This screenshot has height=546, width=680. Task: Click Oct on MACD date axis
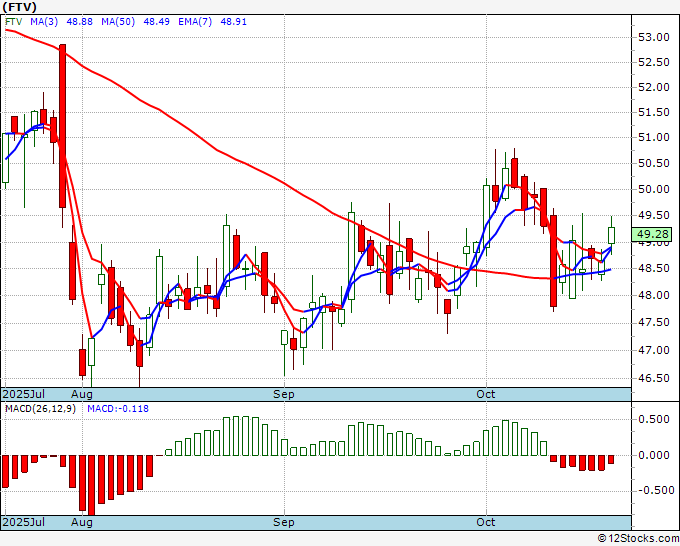coord(485,522)
